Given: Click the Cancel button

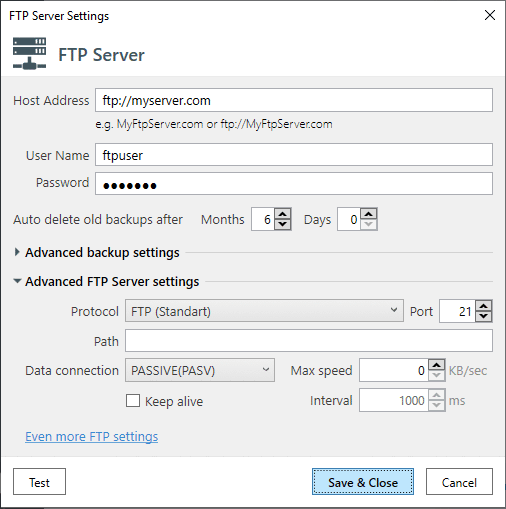Looking at the screenshot, I should 459,482.
